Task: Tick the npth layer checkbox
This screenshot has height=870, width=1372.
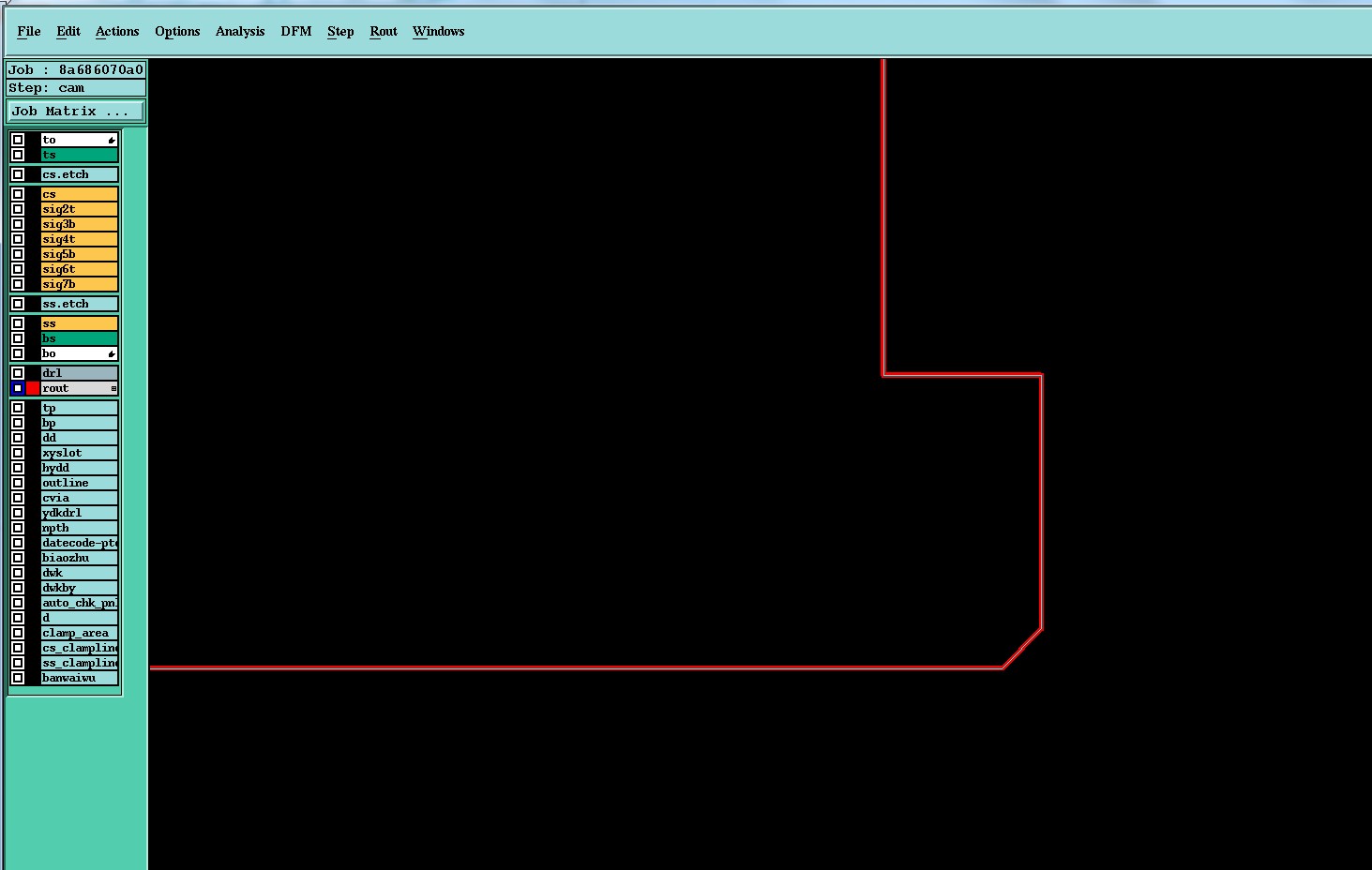Action: pos(18,528)
